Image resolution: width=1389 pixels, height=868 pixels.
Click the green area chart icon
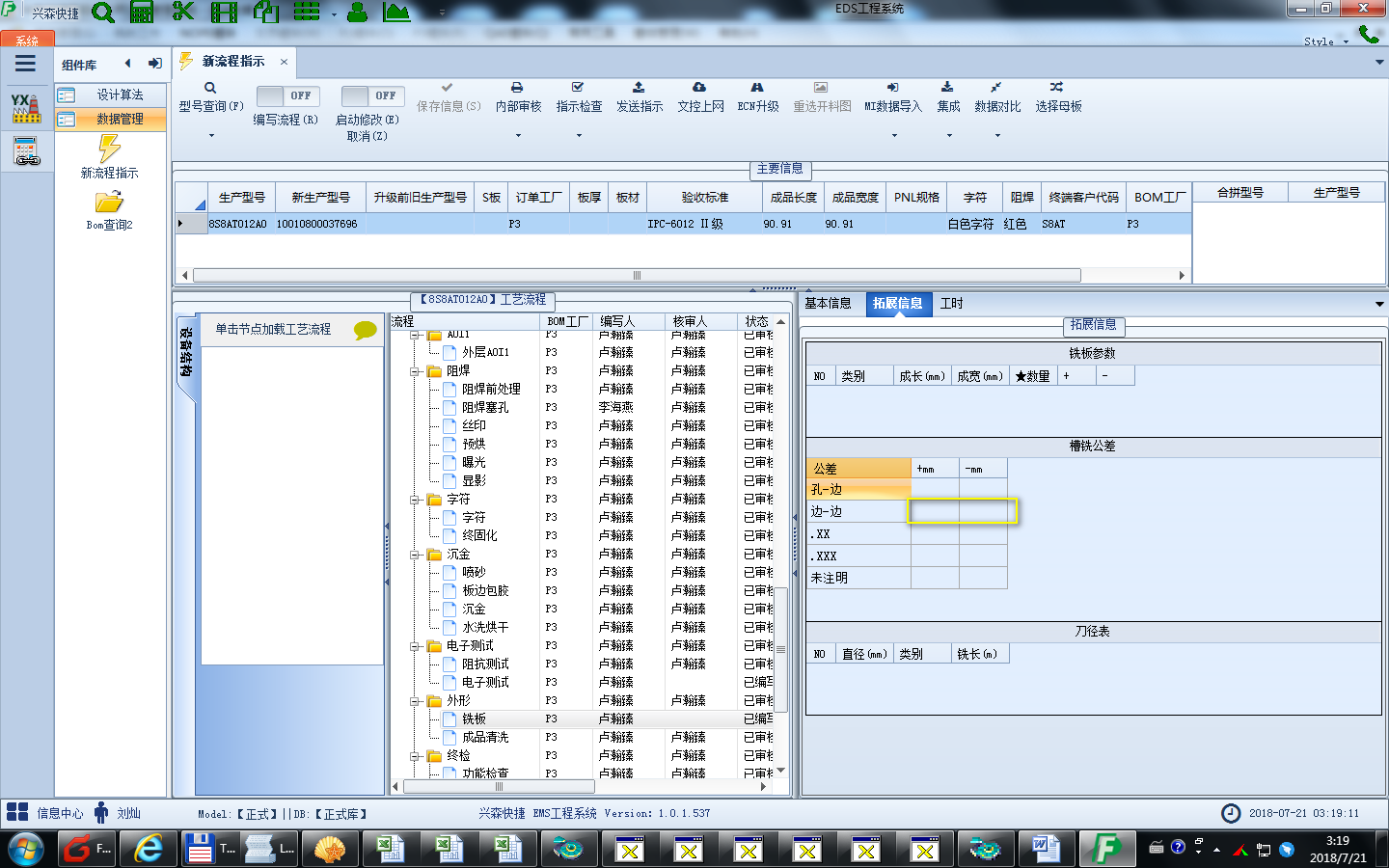396,12
